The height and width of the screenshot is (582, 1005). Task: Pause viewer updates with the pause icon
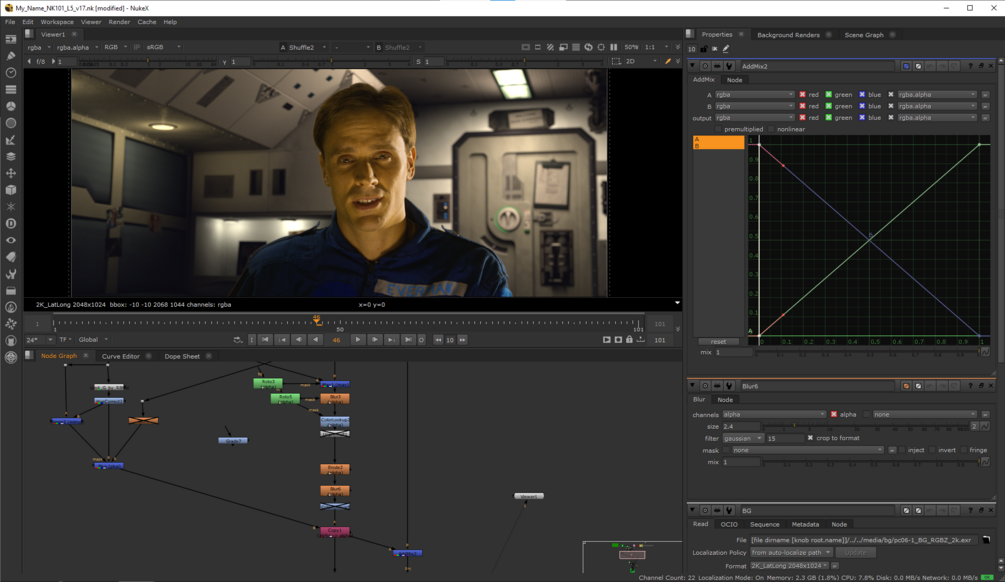click(x=613, y=47)
